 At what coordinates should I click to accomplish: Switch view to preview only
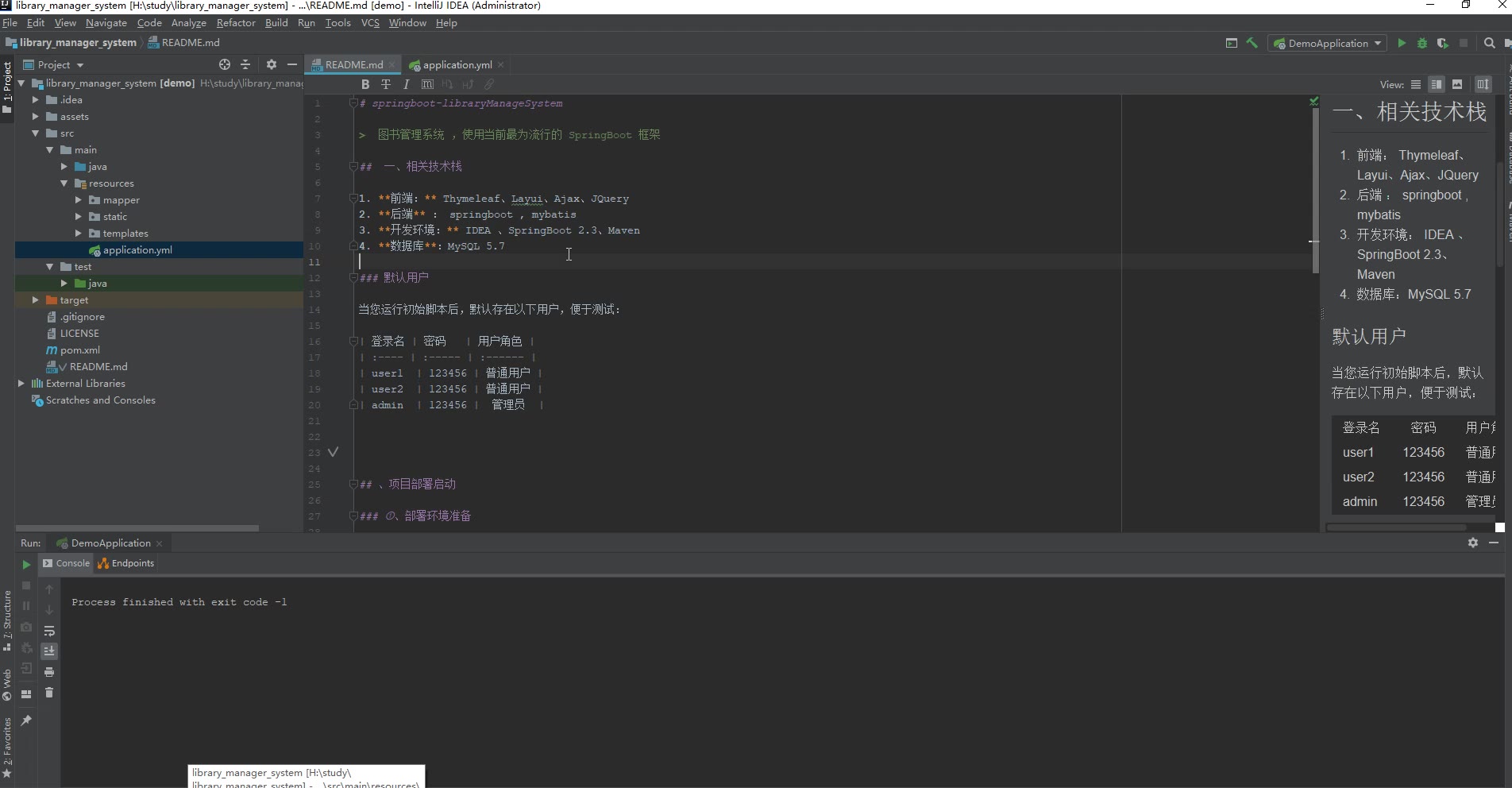1457,84
